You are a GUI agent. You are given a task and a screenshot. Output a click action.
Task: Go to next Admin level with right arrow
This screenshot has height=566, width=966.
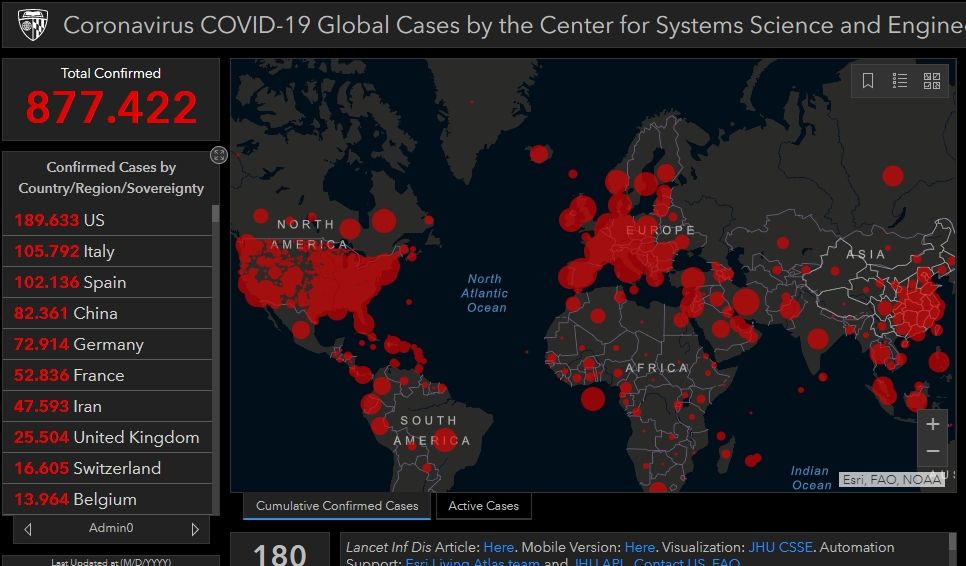click(x=195, y=528)
